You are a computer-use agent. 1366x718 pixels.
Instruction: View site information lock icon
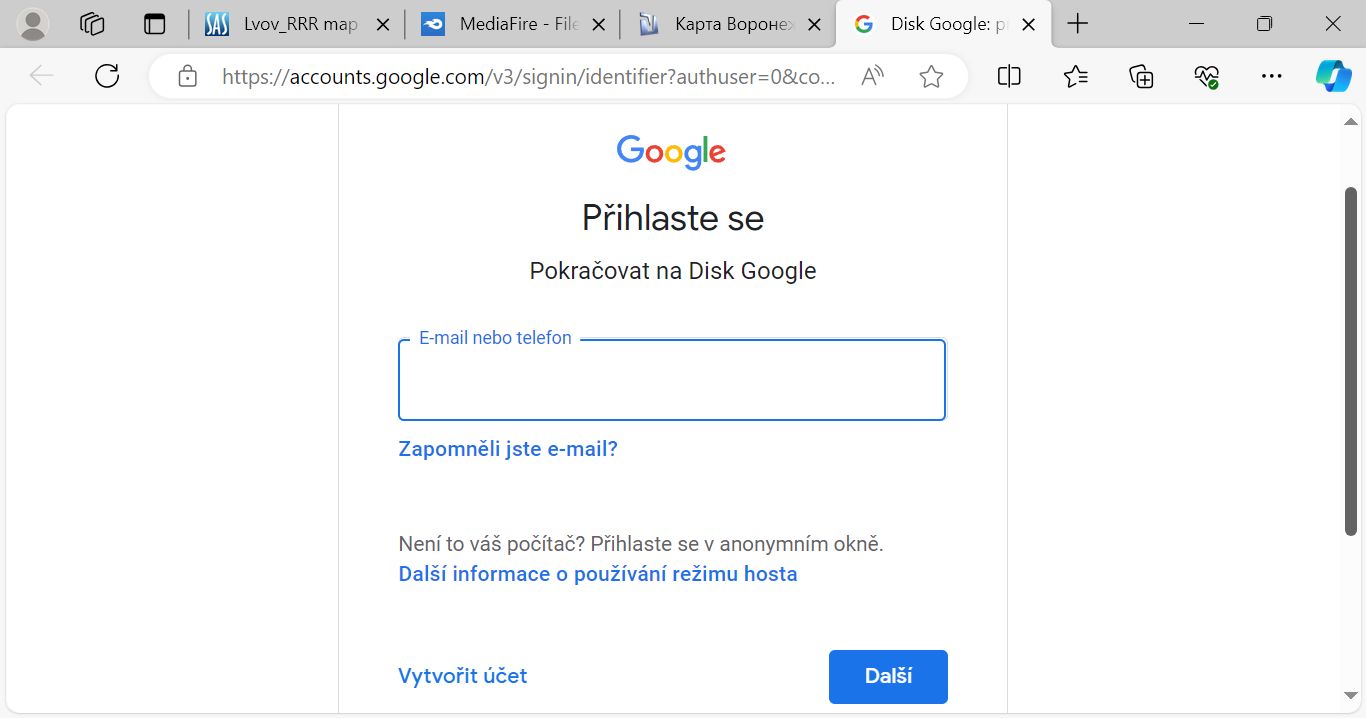[187, 76]
